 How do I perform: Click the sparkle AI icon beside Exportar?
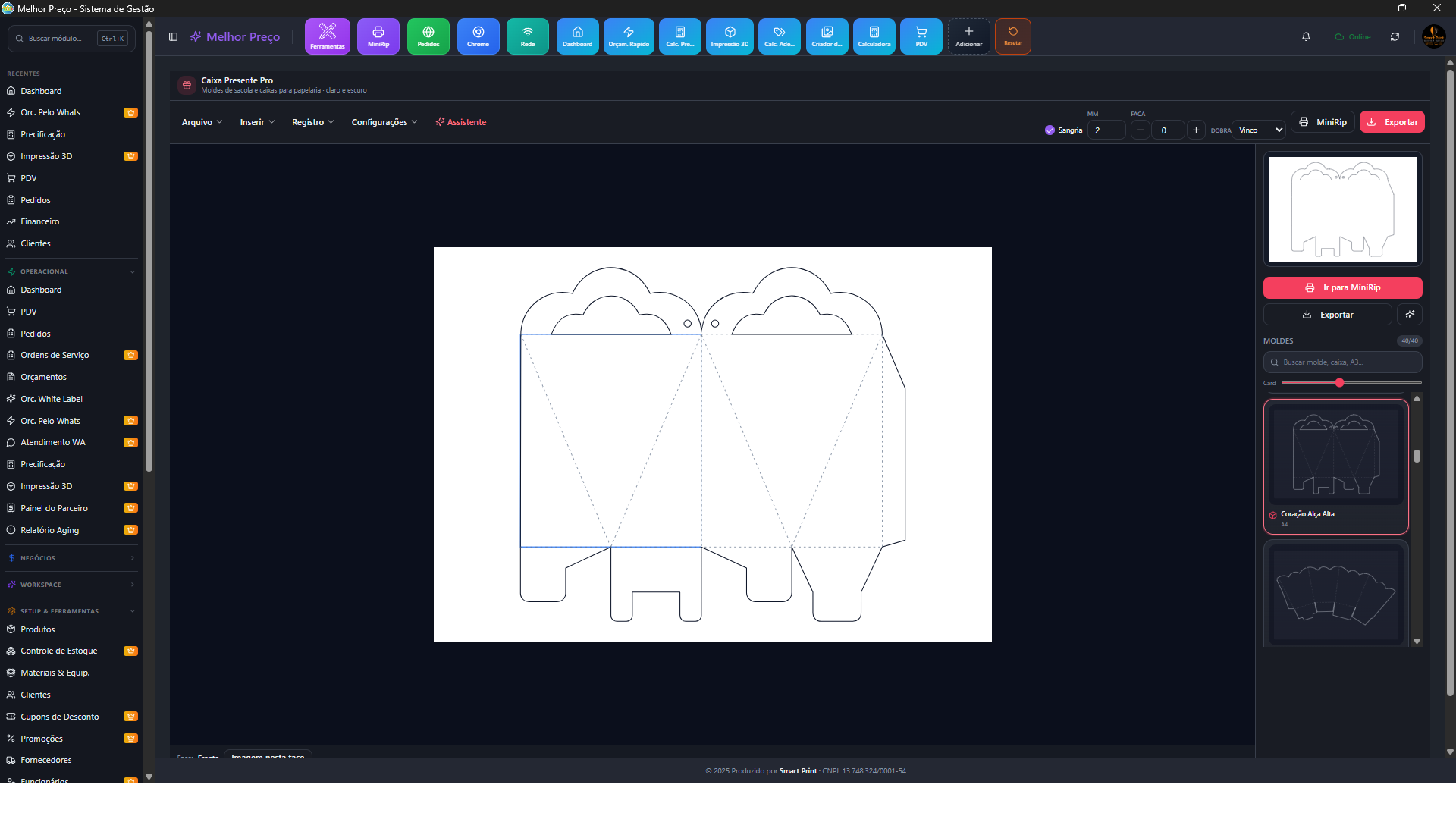click(1410, 315)
